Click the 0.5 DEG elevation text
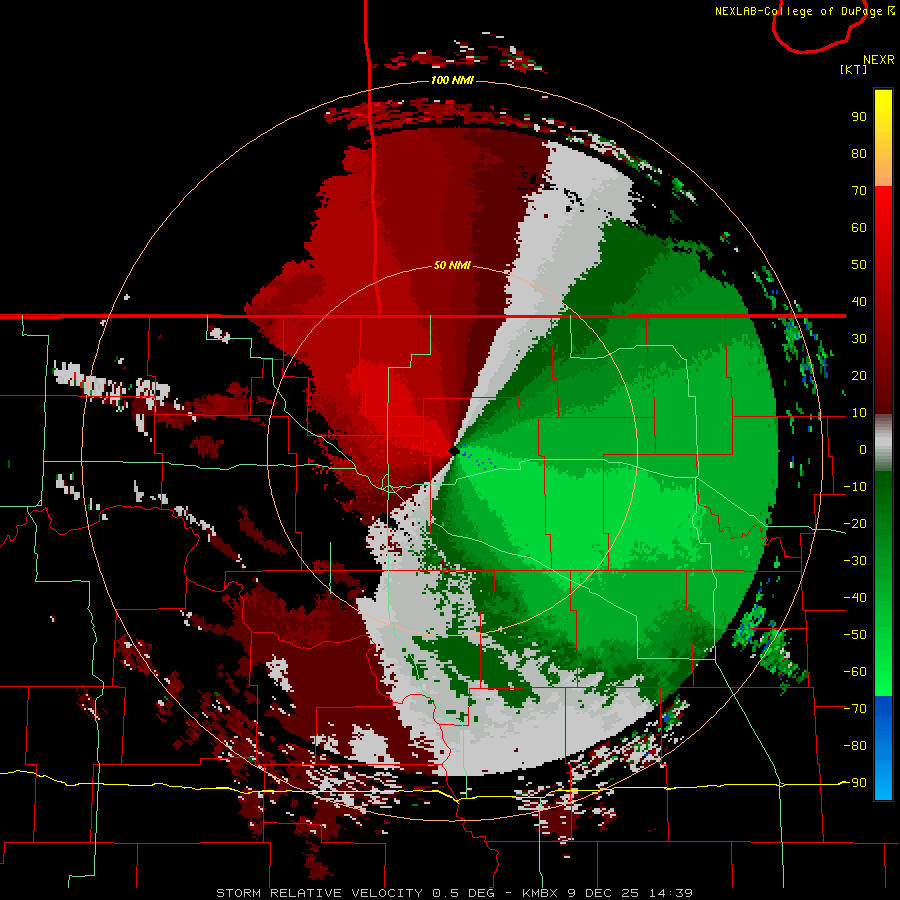The image size is (900, 900). coord(463,893)
